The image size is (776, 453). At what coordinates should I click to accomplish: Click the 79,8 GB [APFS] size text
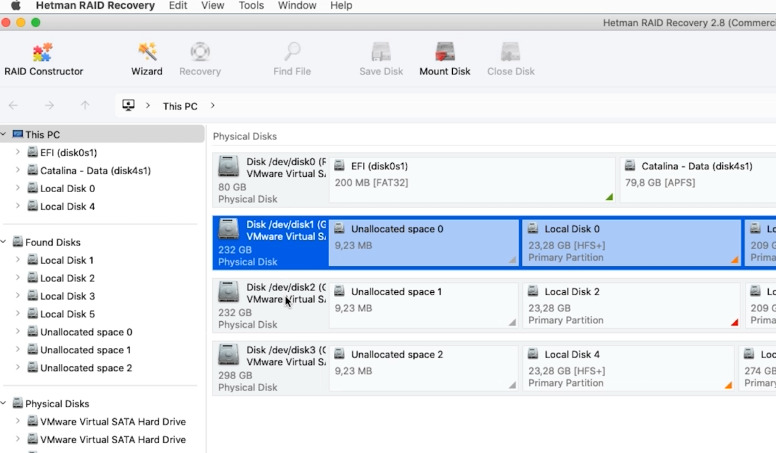point(660,183)
